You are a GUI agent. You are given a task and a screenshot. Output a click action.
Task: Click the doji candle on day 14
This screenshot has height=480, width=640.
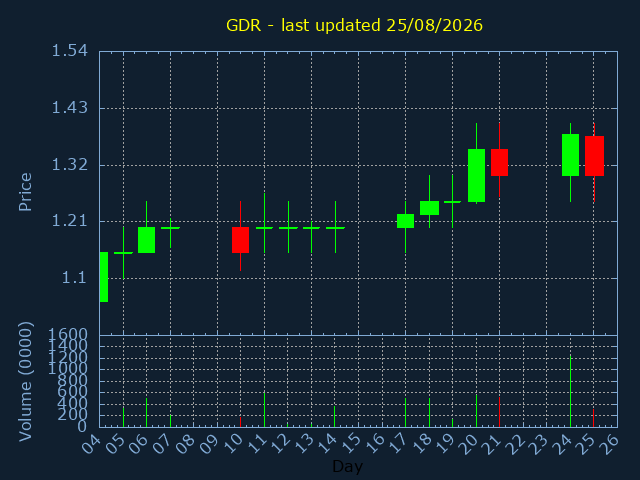pos(336,228)
